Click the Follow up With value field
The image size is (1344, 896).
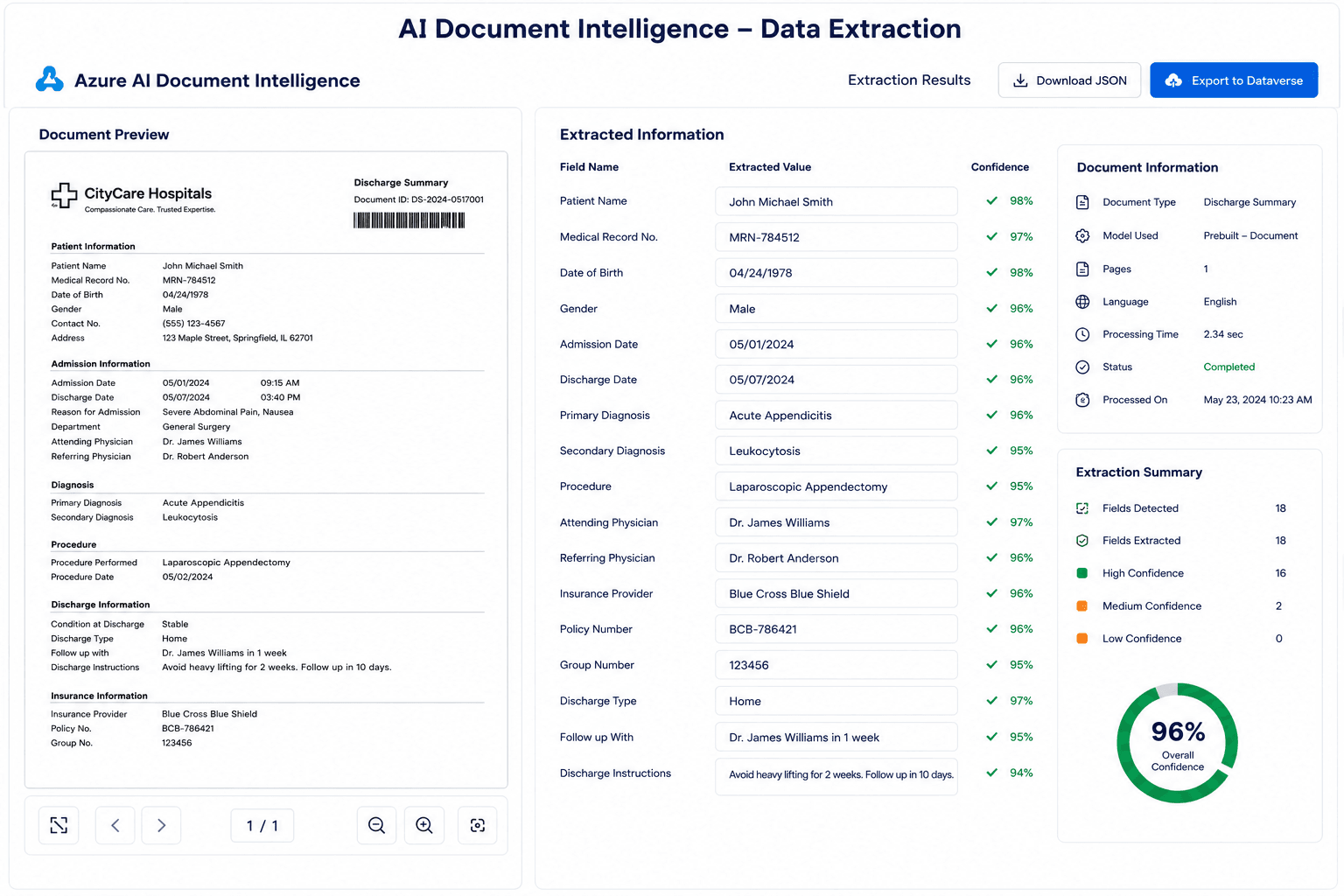click(x=836, y=738)
